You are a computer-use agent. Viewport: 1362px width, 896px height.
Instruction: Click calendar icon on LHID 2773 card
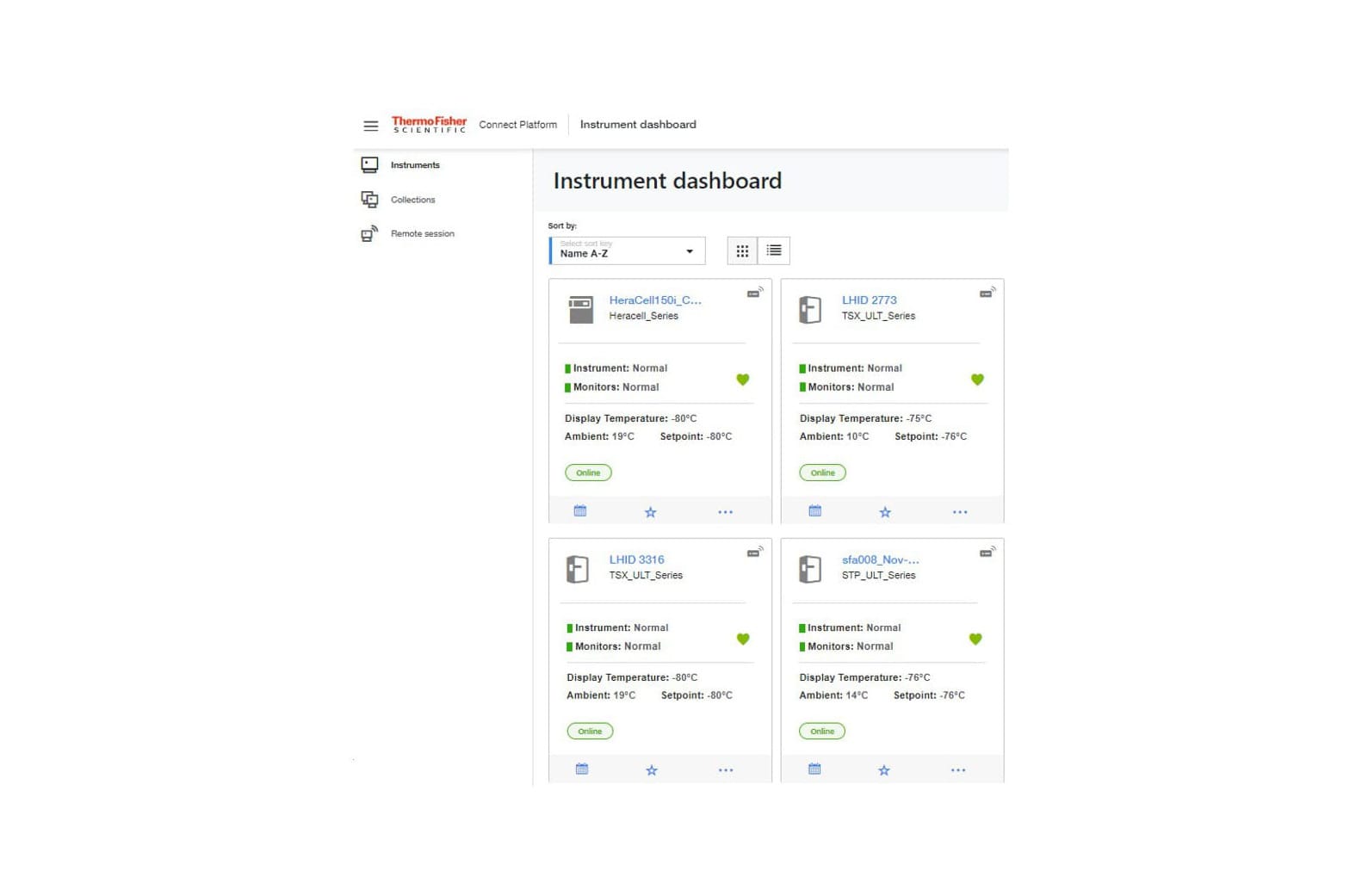[814, 511]
